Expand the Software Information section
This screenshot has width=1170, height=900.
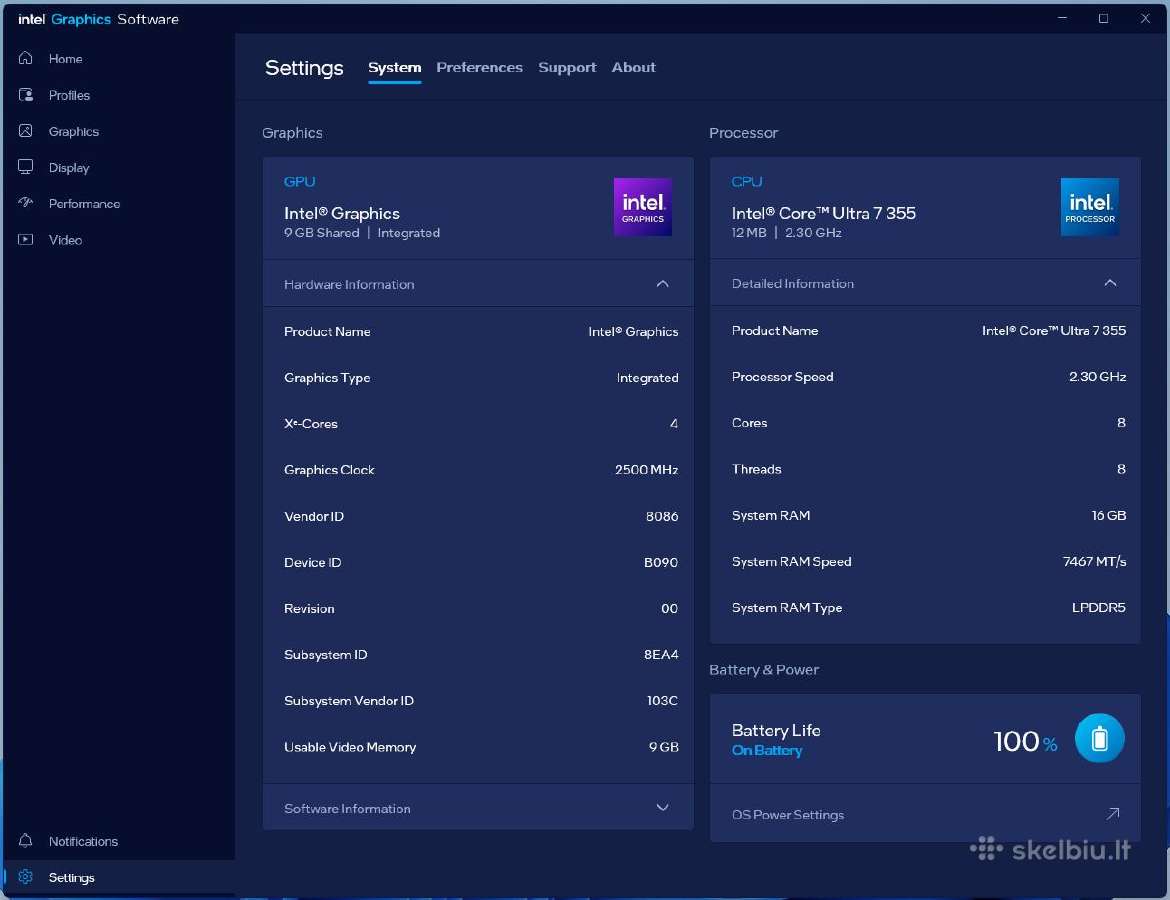pyautogui.click(x=663, y=807)
